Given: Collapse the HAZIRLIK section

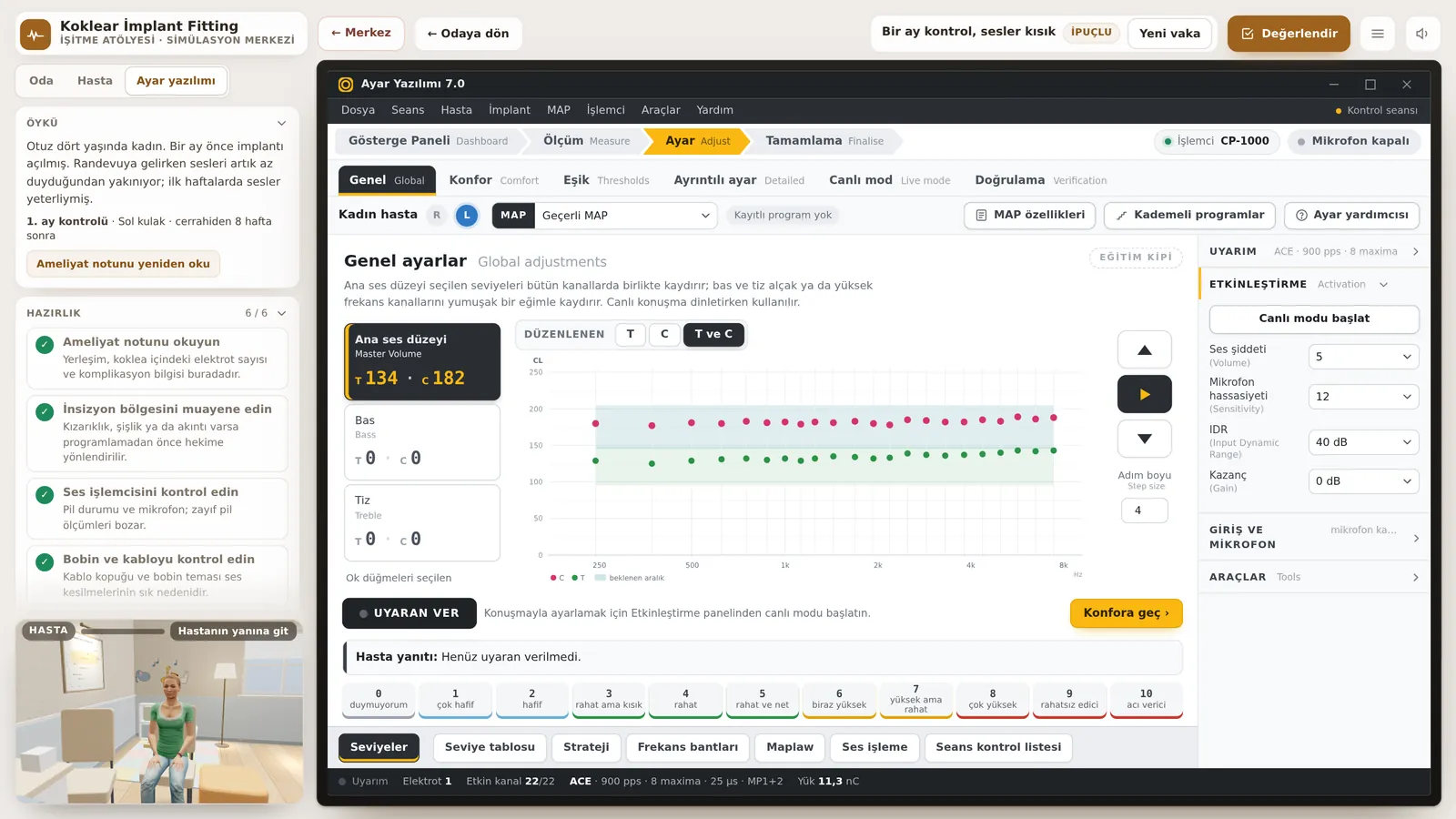Looking at the screenshot, I should coord(281,313).
